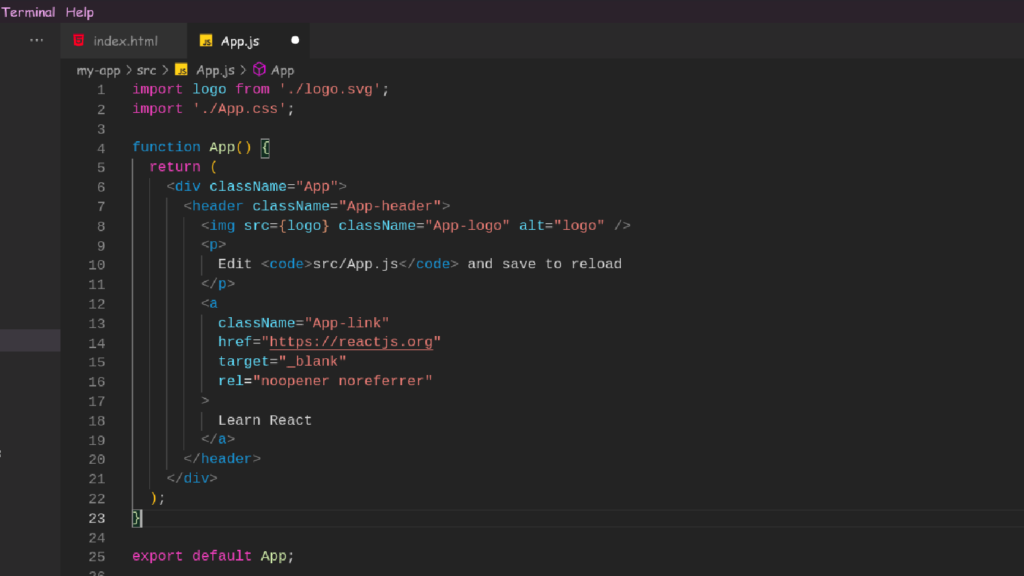Open the editor more-actions ellipsis menu
The width and height of the screenshot is (1024, 576).
click(x=36, y=40)
